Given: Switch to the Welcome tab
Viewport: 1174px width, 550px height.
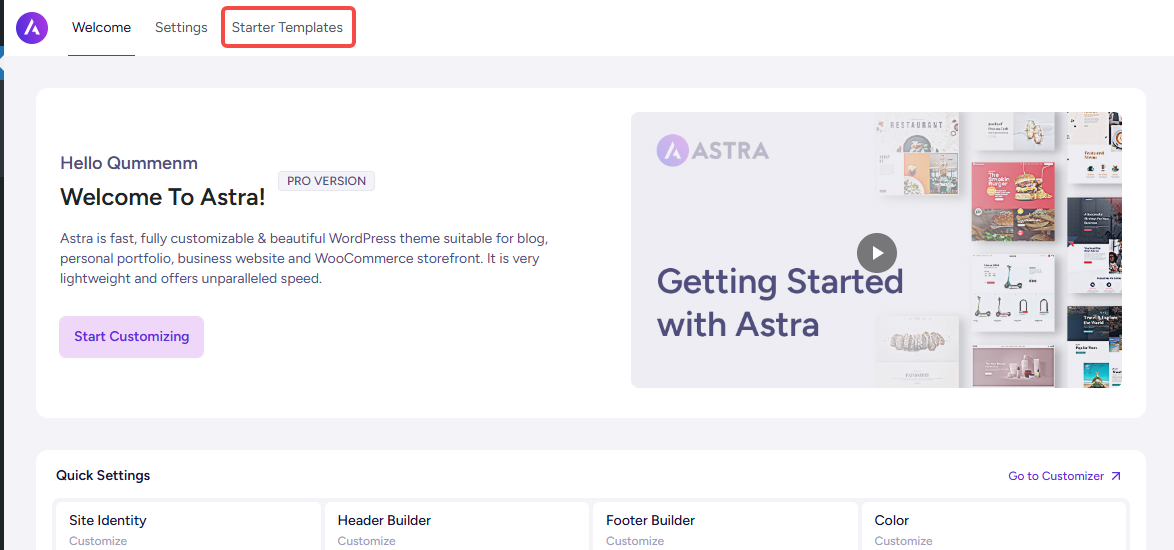Looking at the screenshot, I should point(101,28).
